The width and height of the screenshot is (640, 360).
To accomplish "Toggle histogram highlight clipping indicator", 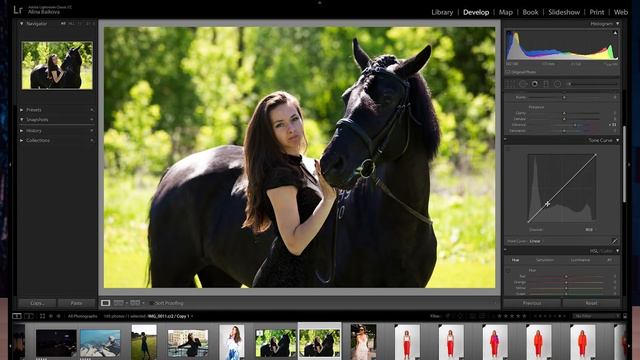I will [x=615, y=33].
